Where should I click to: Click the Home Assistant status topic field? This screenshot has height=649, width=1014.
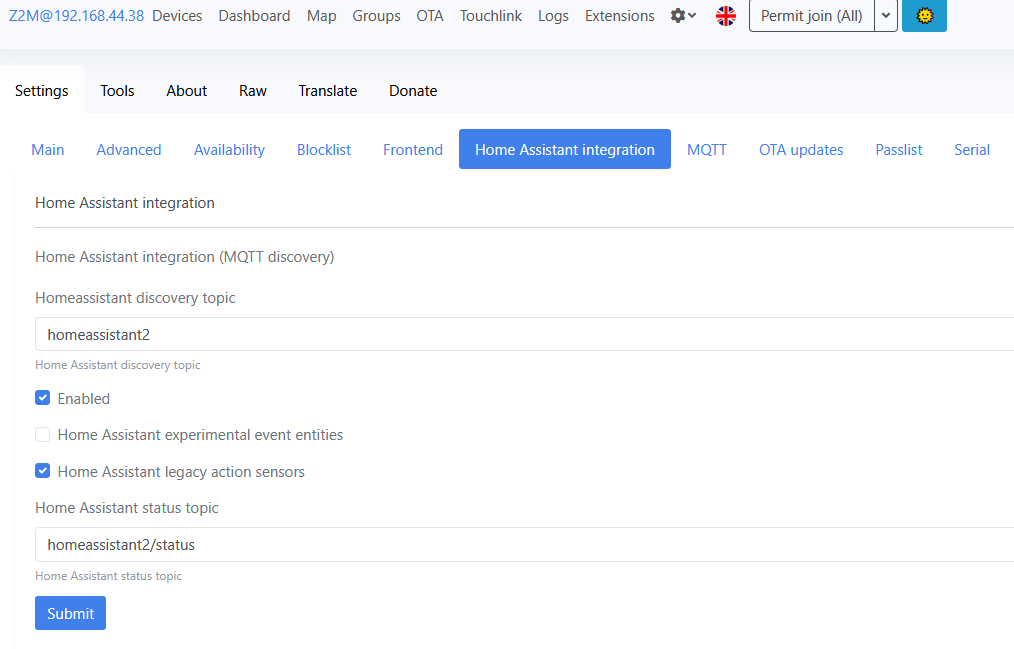(524, 544)
